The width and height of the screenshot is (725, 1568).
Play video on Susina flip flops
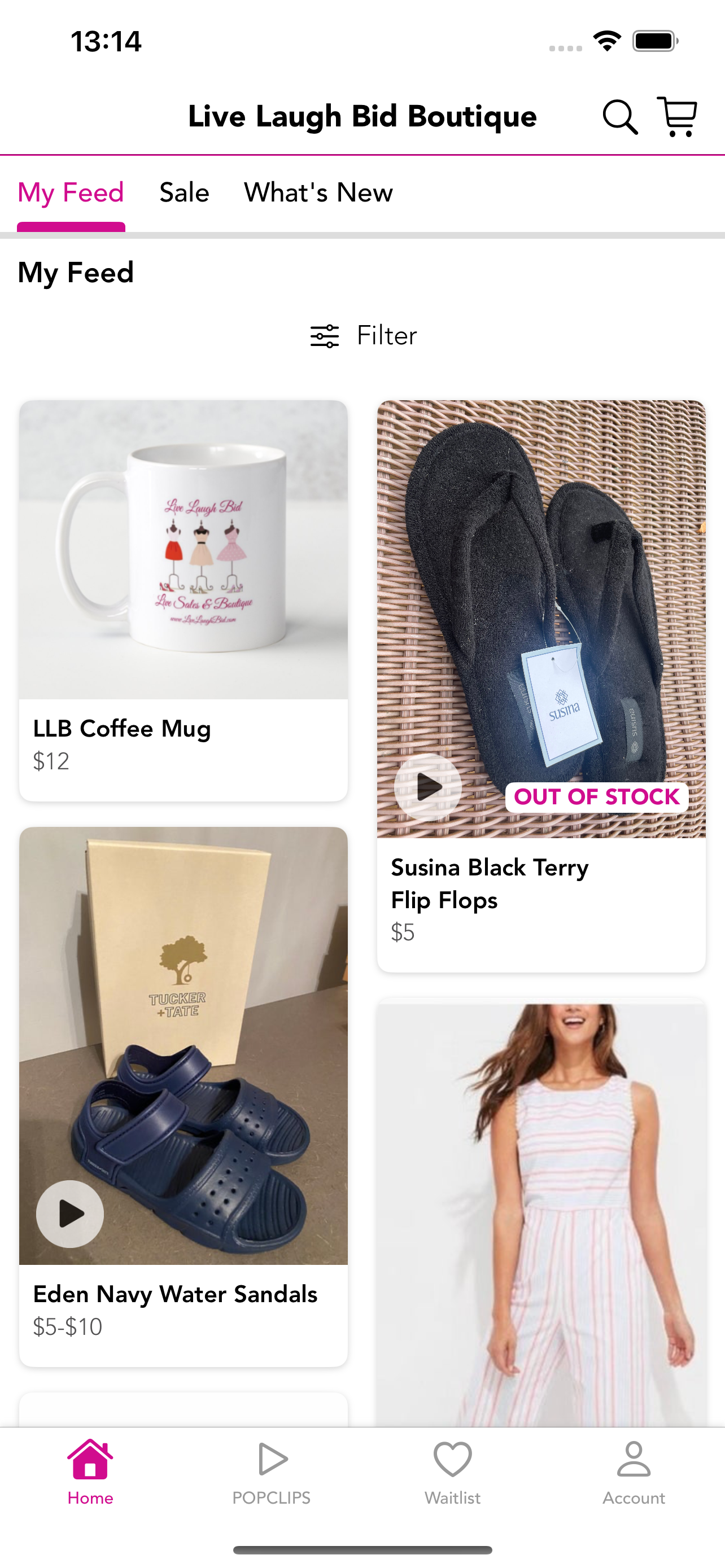tap(428, 787)
